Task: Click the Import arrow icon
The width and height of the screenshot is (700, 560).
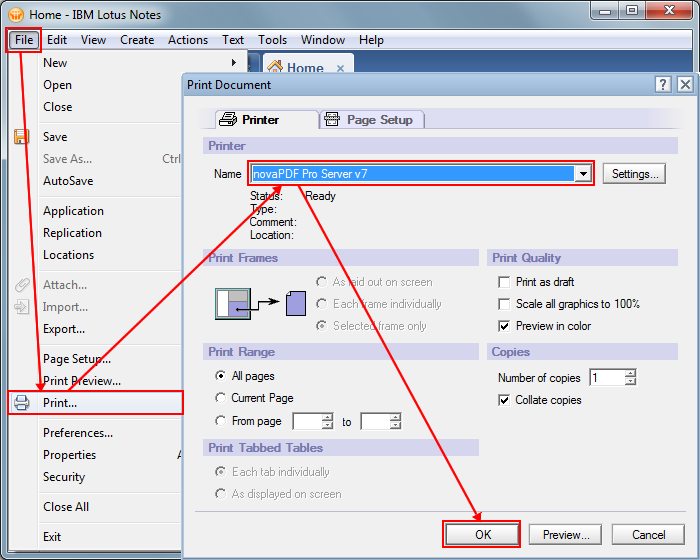Action: point(21,306)
